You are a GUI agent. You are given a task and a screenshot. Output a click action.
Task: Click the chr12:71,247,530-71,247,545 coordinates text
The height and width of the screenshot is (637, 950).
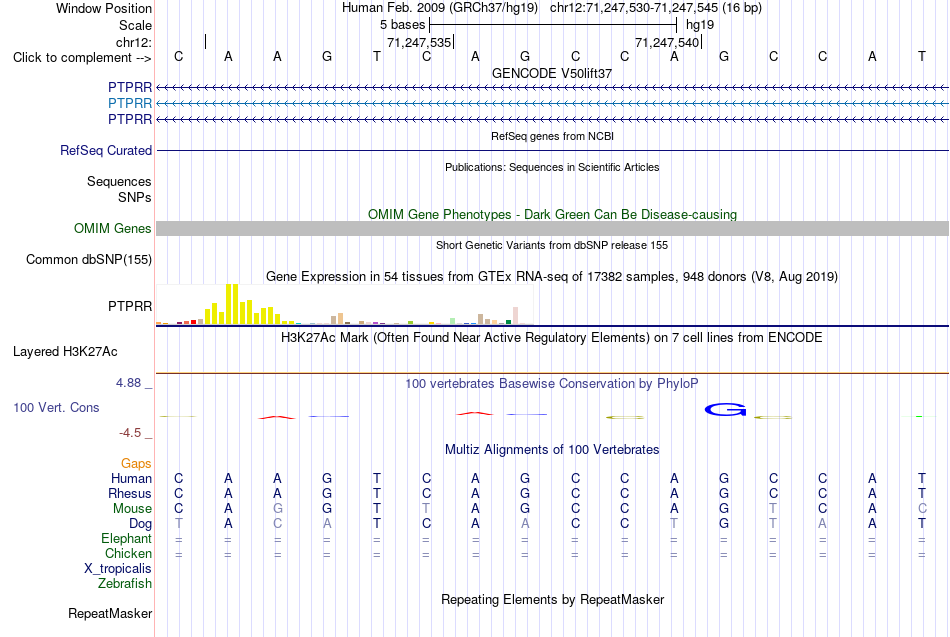656,8
